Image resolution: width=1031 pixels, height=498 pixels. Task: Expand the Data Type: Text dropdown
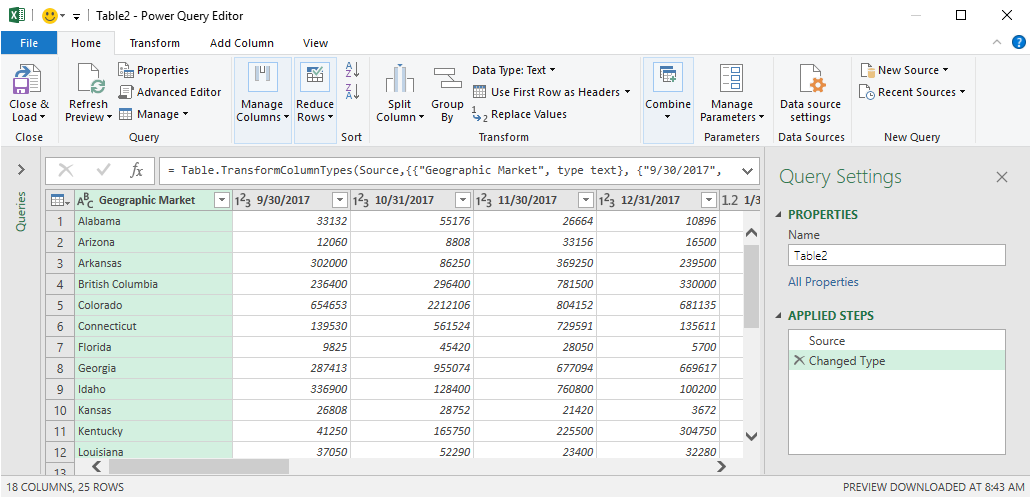point(514,70)
